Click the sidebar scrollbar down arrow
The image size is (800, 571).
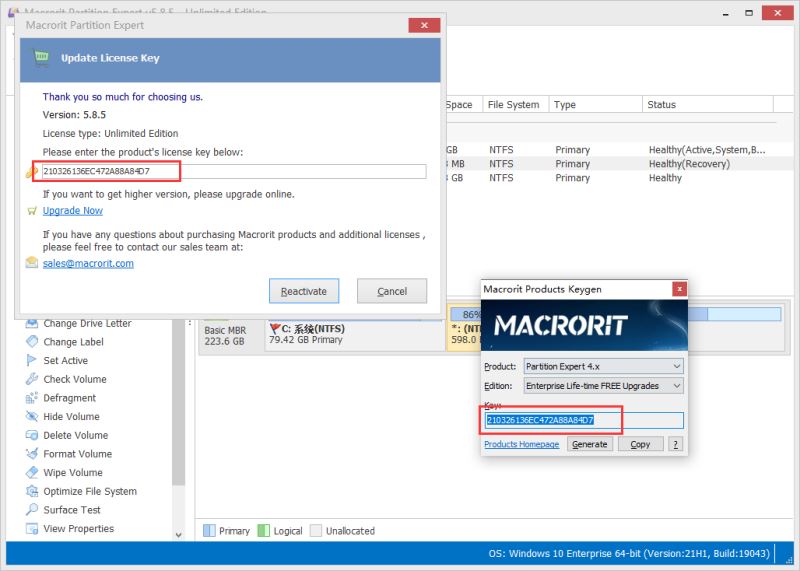(x=179, y=535)
